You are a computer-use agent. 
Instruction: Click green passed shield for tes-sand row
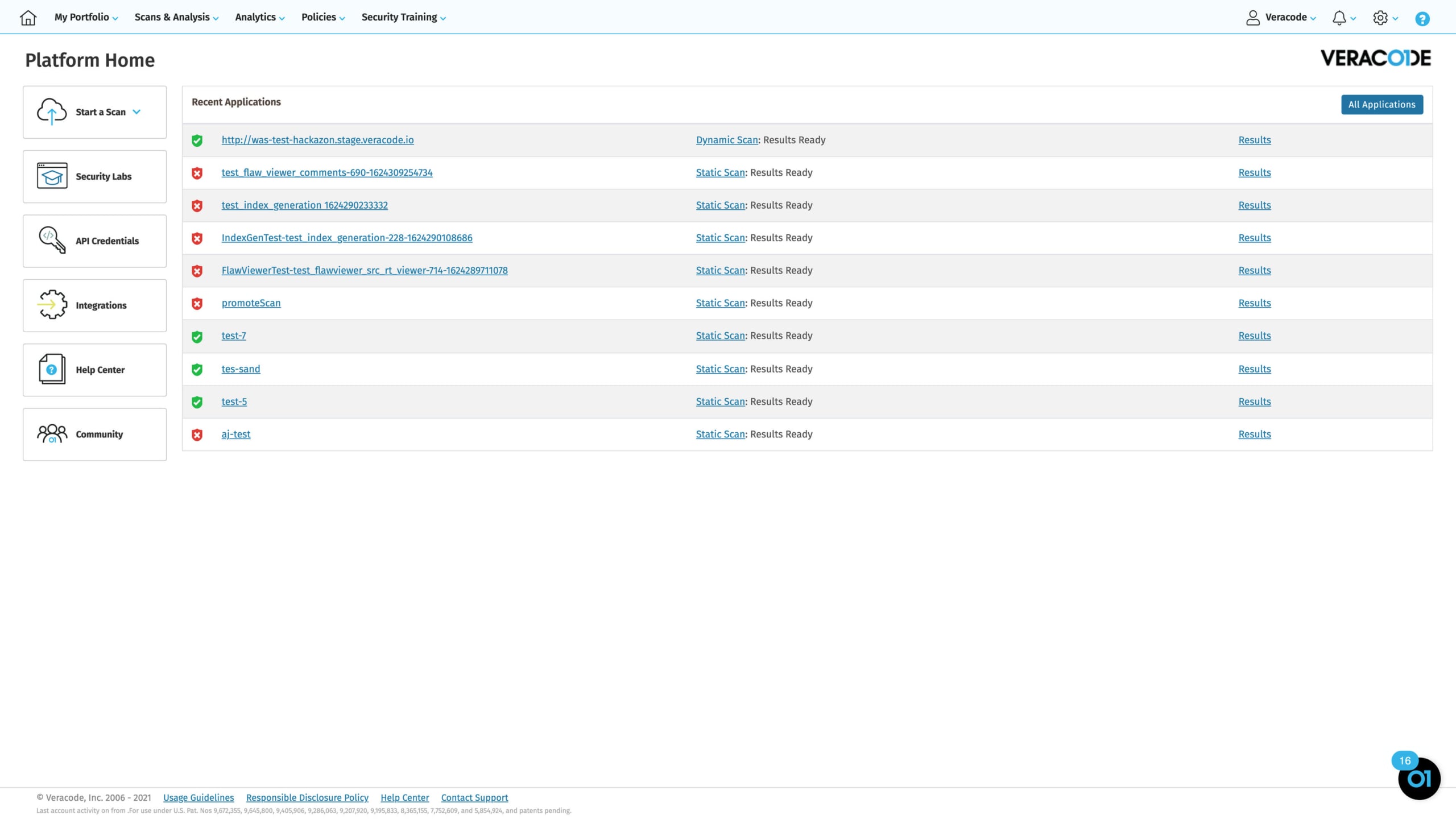tap(197, 370)
